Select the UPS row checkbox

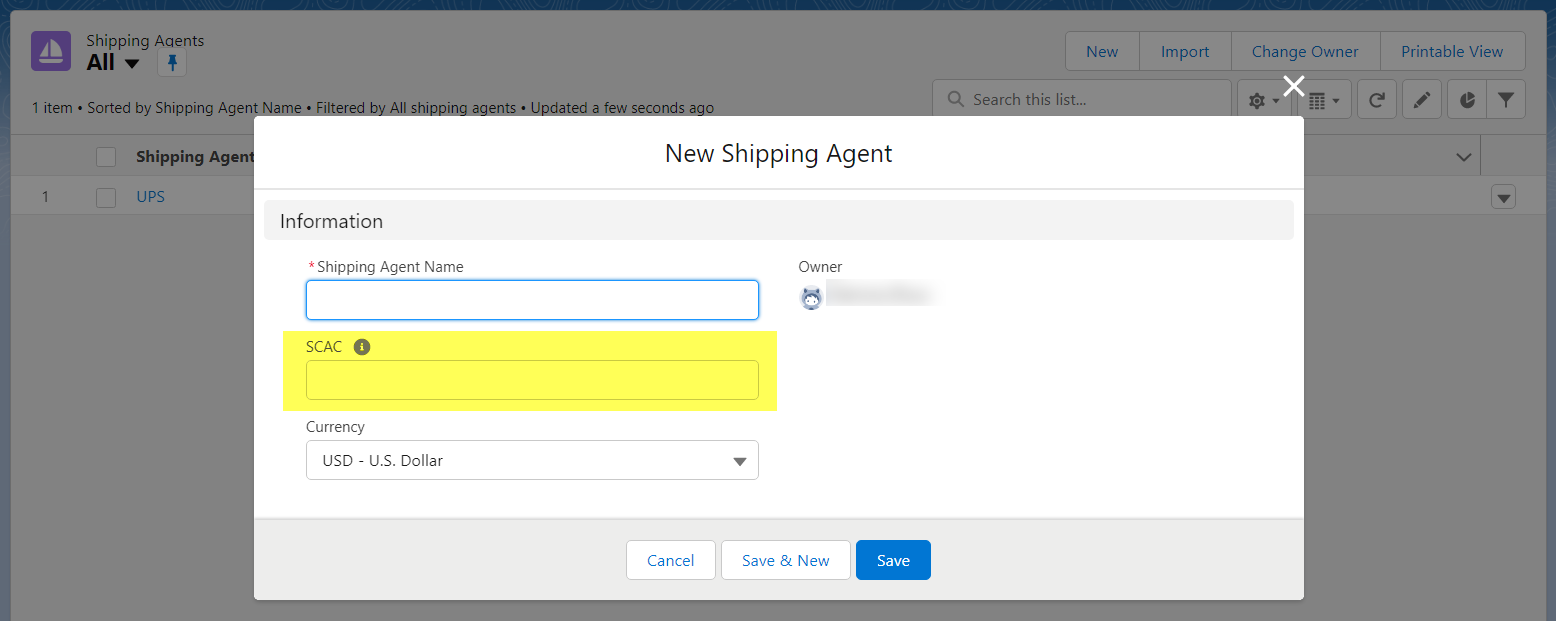pos(106,197)
